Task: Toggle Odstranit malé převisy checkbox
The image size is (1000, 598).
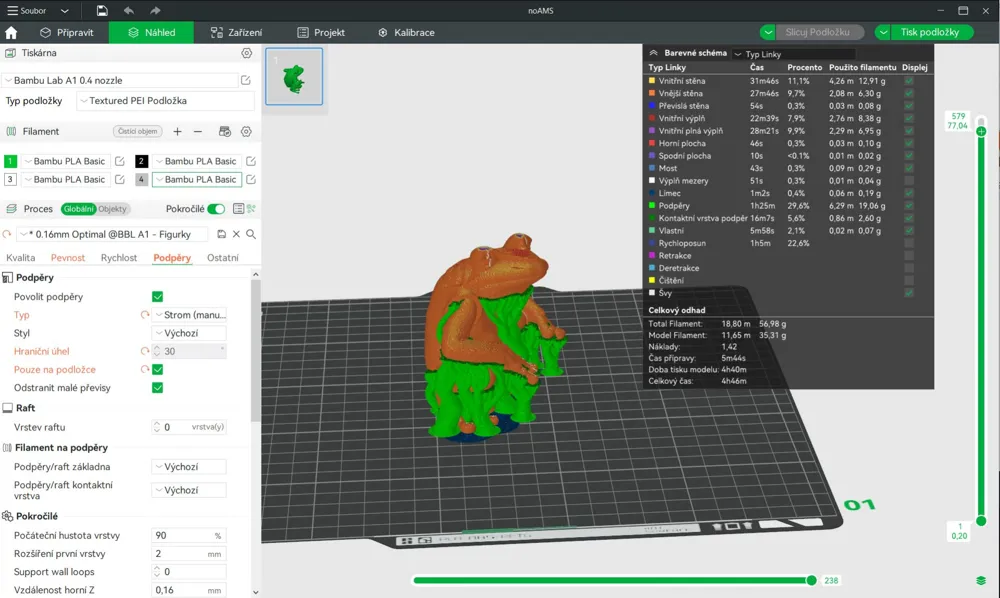Action: click(x=158, y=388)
